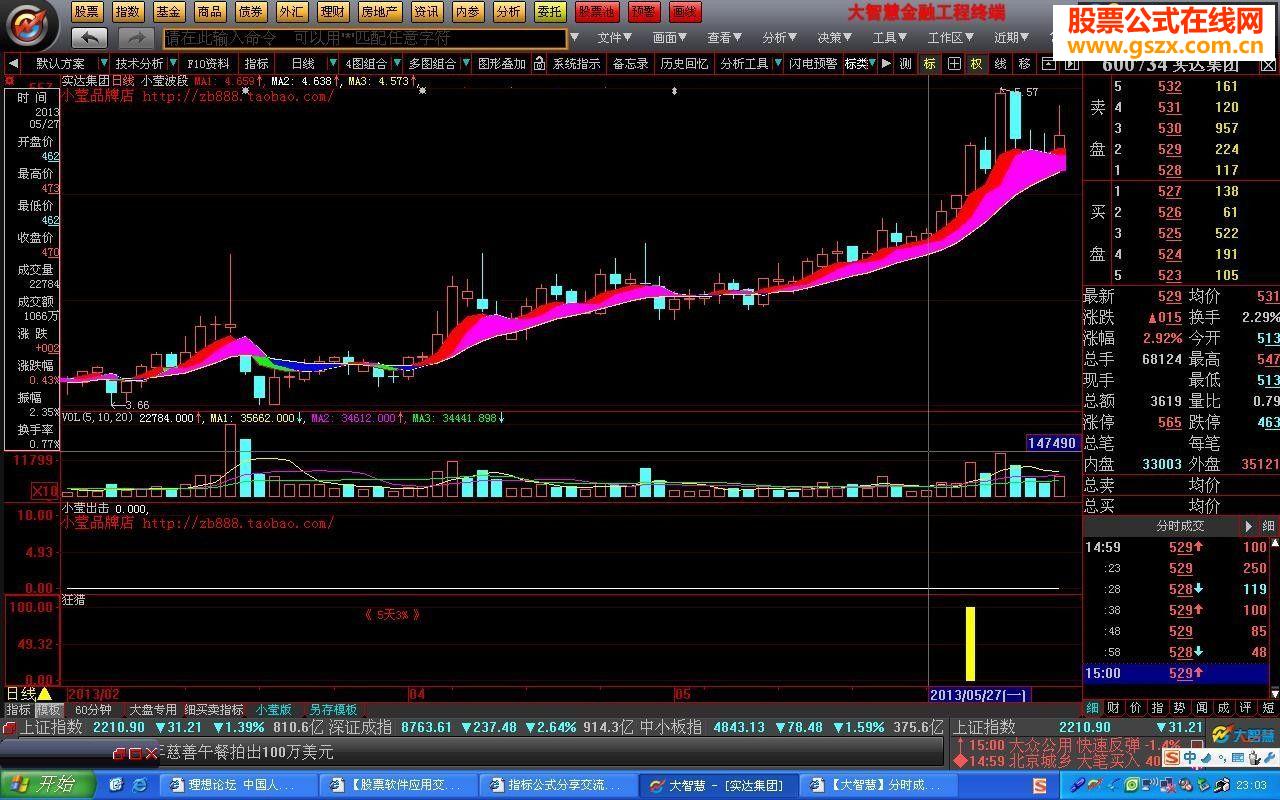The height and width of the screenshot is (800, 1280).
Task: Expand the 分析工具 dropdown
Action: pos(776,63)
